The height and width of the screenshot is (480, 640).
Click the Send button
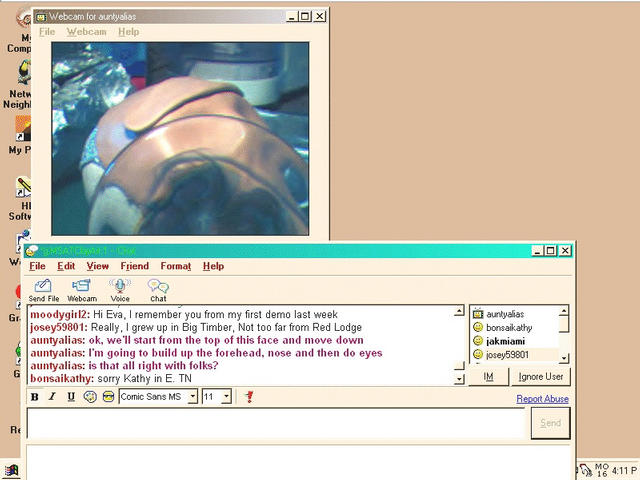[550, 423]
